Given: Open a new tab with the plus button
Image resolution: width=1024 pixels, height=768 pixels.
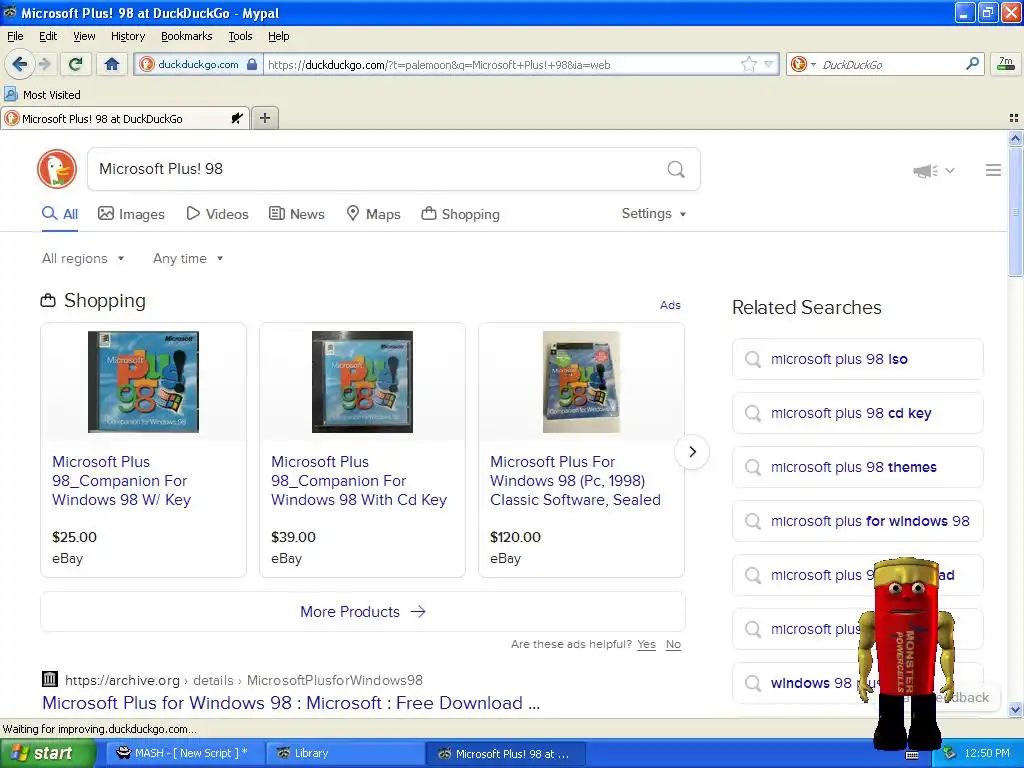Looking at the screenshot, I should 264,118.
